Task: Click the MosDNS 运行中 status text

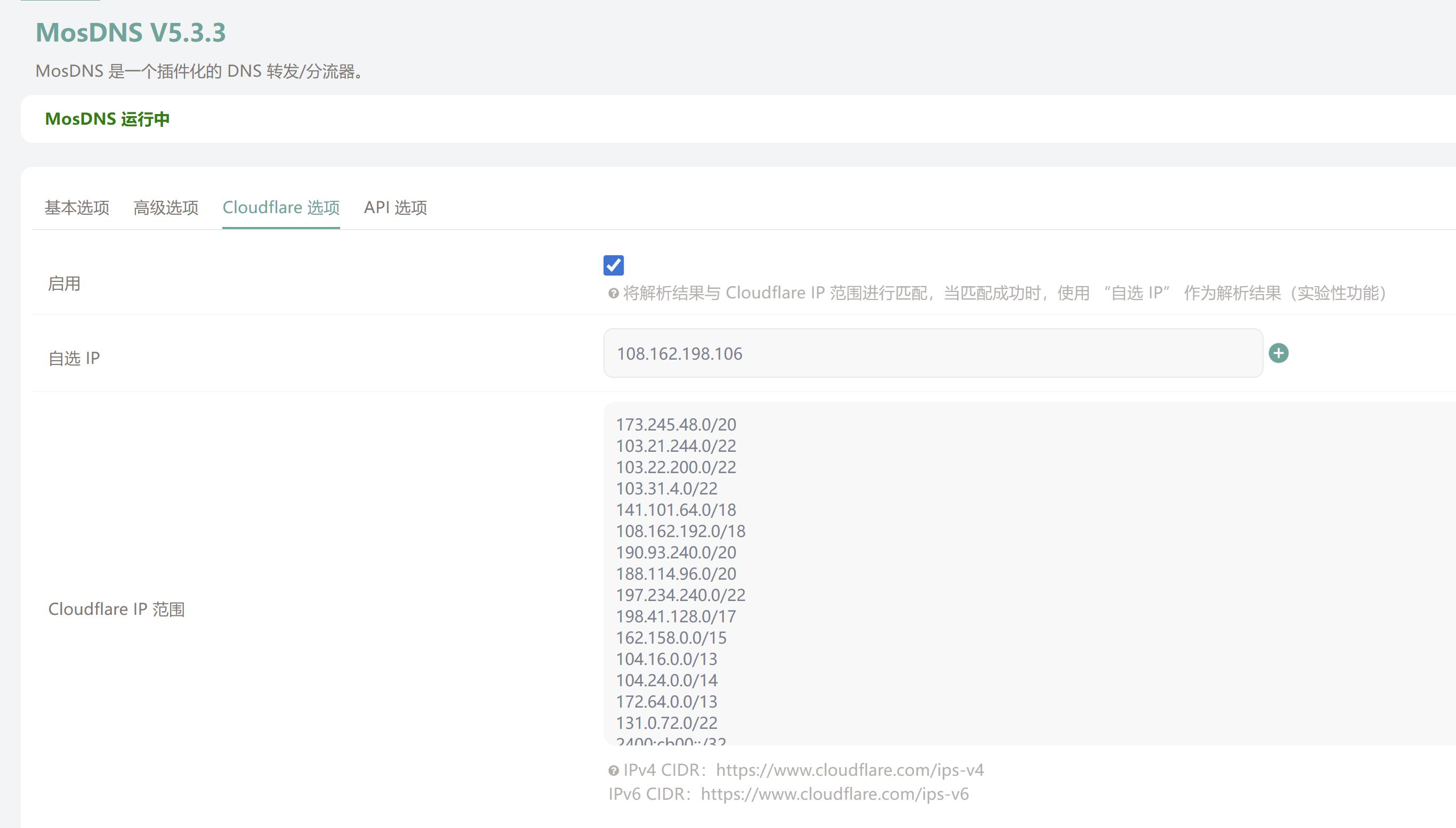Action: 107,119
